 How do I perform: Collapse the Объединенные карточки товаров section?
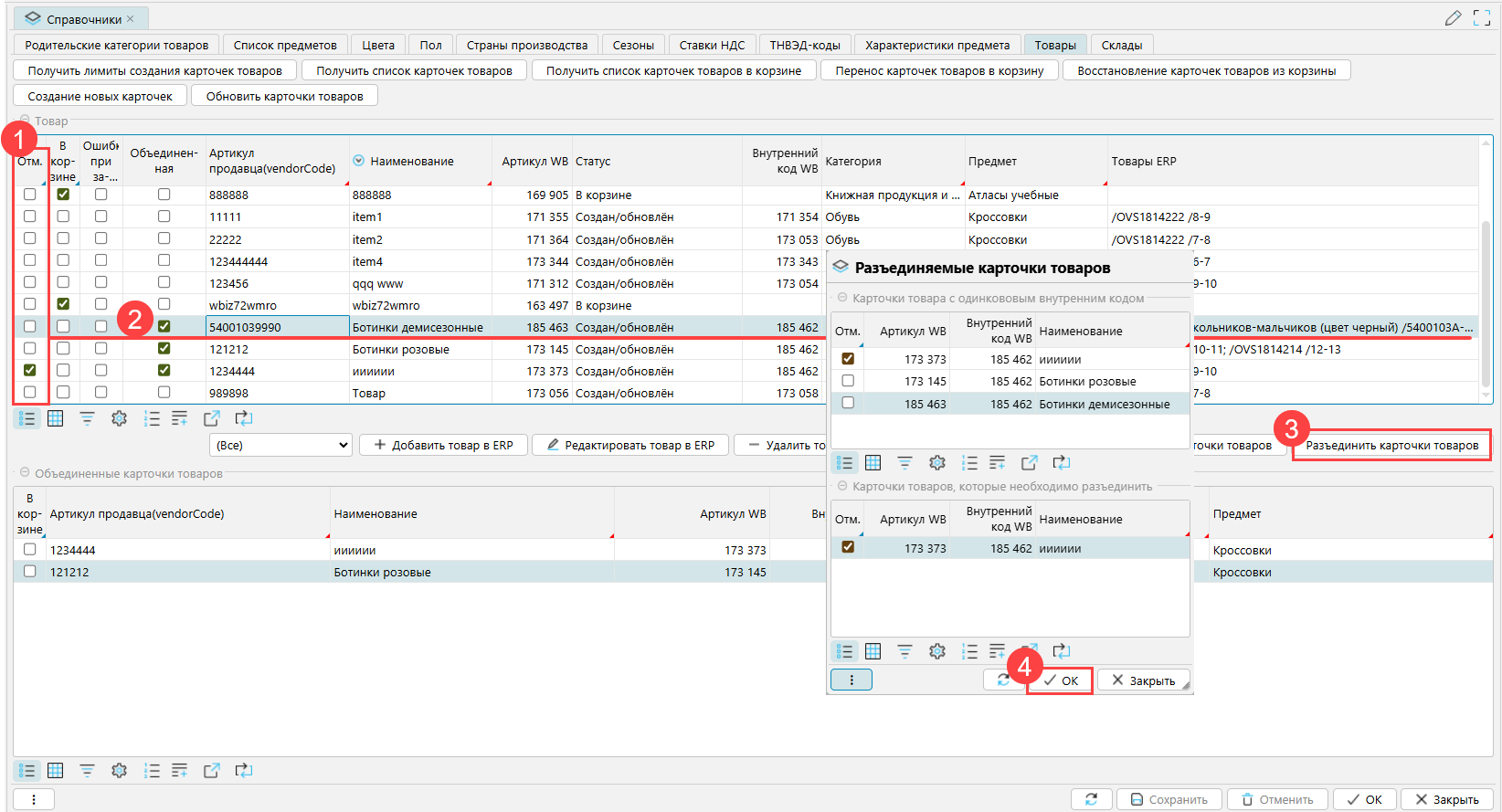(25, 473)
